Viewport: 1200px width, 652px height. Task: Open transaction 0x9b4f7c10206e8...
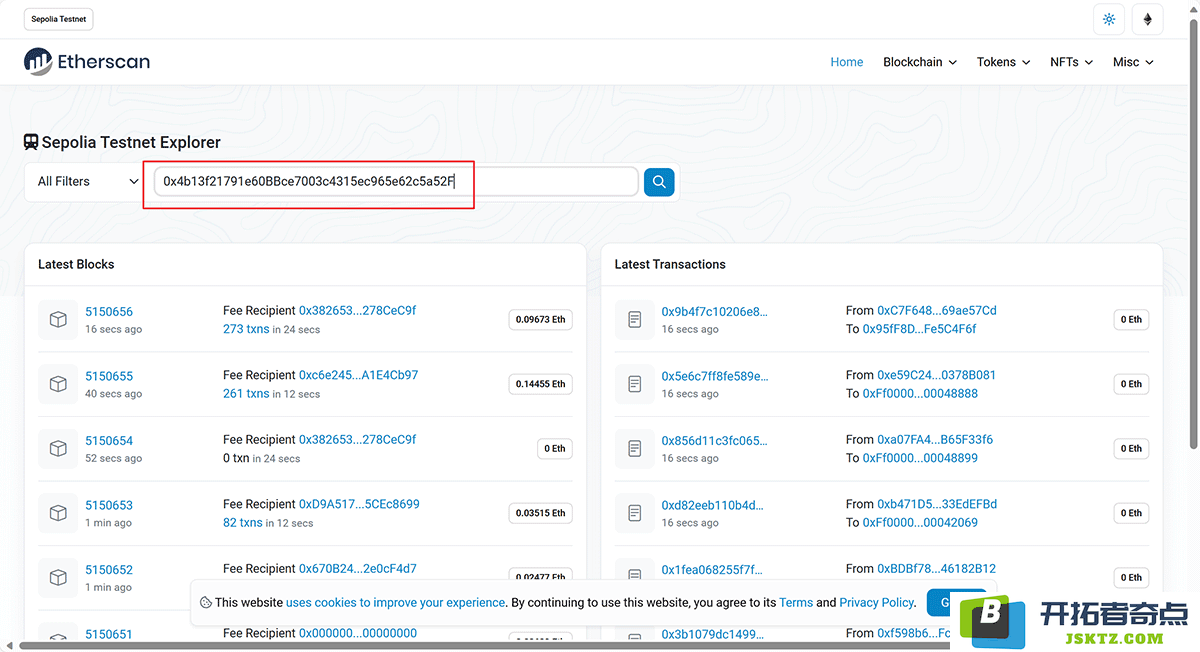(715, 312)
